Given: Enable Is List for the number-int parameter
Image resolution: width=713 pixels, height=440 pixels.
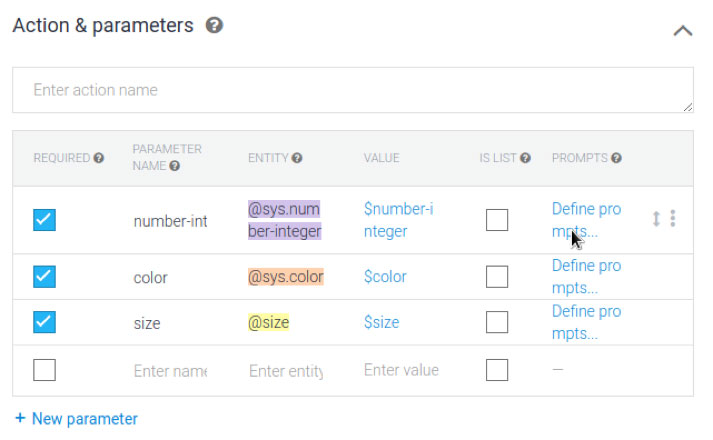Looking at the screenshot, I should coord(497,220).
